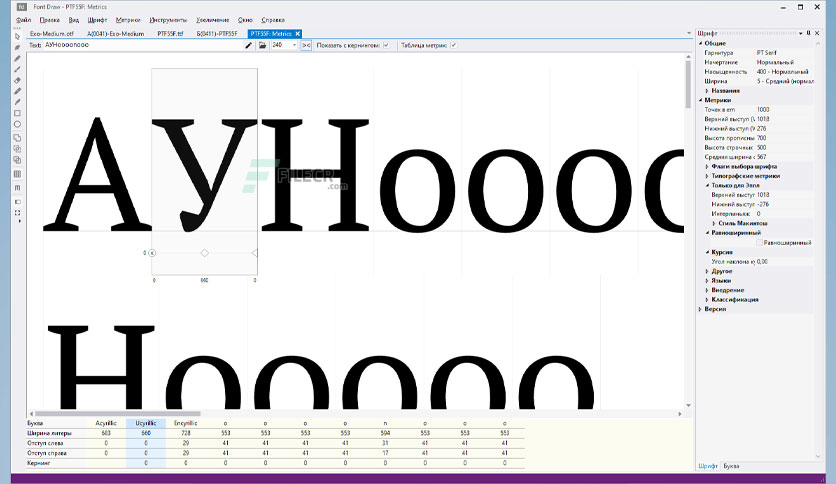Switch to the Б(0411)-PTF55F tab
Image resolution: width=836 pixels, height=484 pixels.
[217, 34]
